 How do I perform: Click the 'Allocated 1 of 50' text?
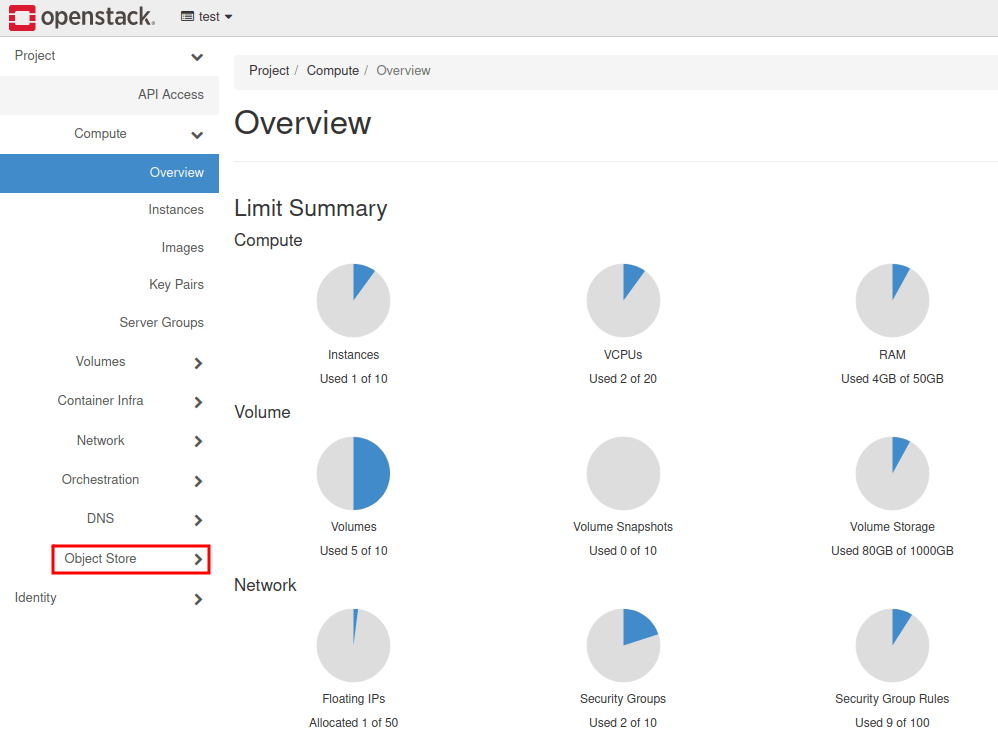tap(353, 723)
